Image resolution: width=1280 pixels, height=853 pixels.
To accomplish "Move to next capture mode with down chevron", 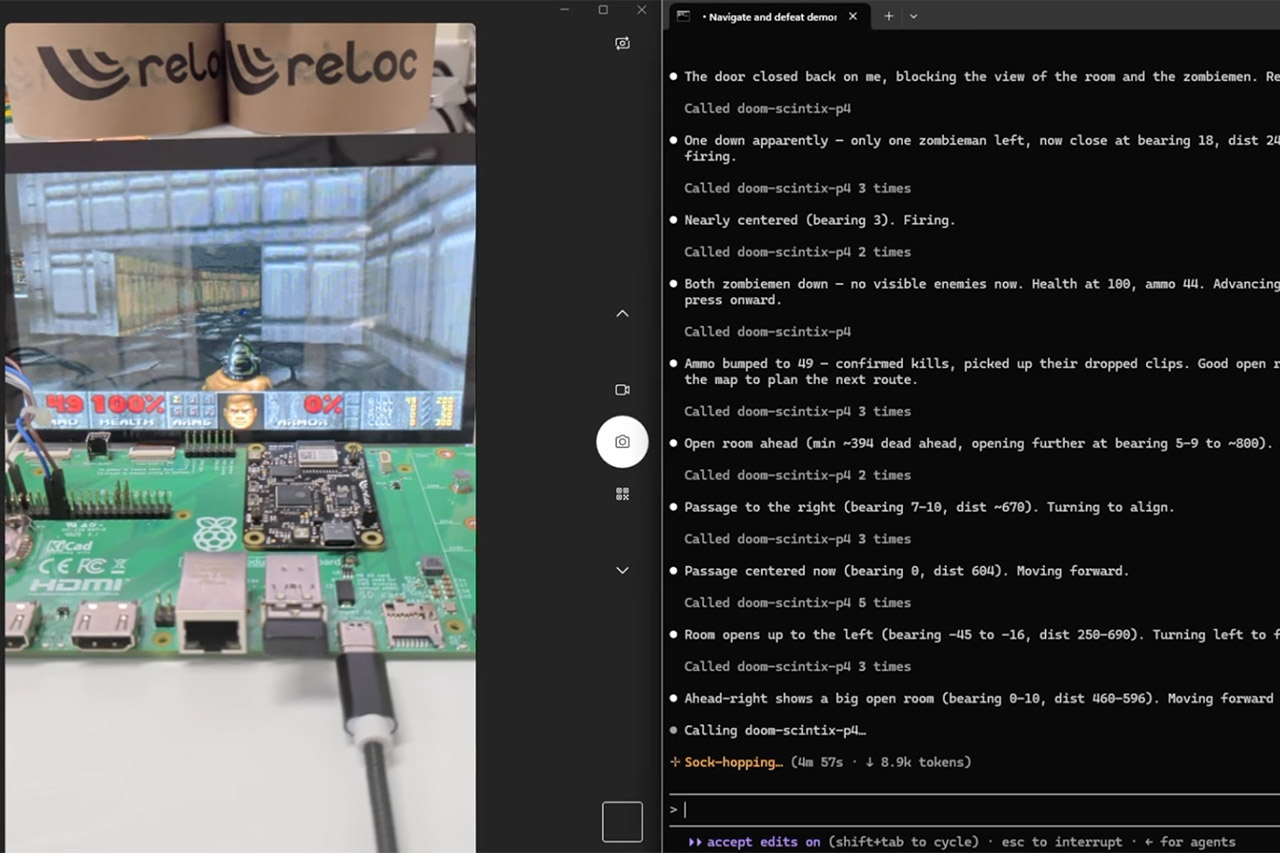I will tap(622, 570).
